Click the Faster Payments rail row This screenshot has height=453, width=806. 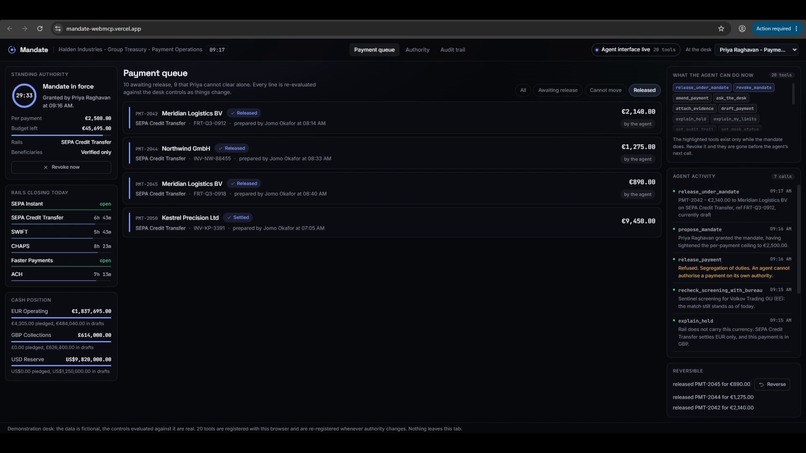click(x=61, y=261)
